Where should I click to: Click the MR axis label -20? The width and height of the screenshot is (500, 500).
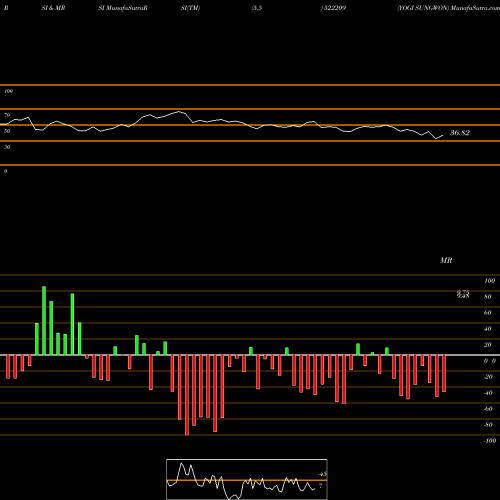click(488, 377)
